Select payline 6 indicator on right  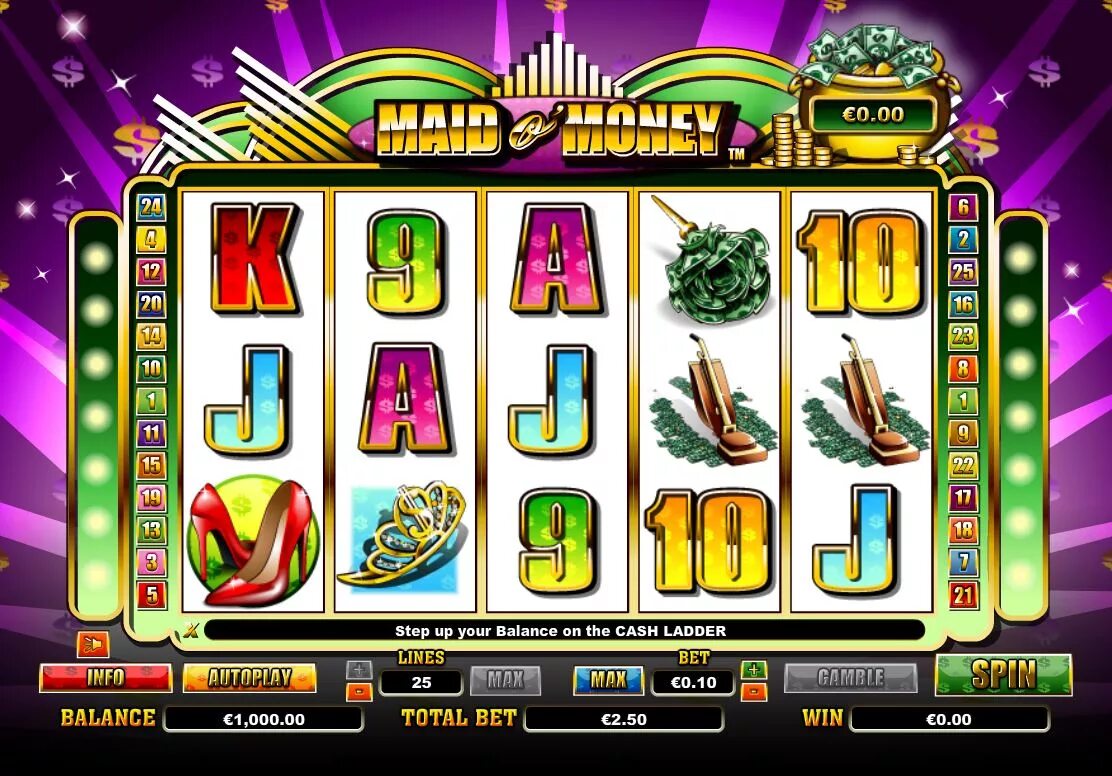tap(963, 207)
